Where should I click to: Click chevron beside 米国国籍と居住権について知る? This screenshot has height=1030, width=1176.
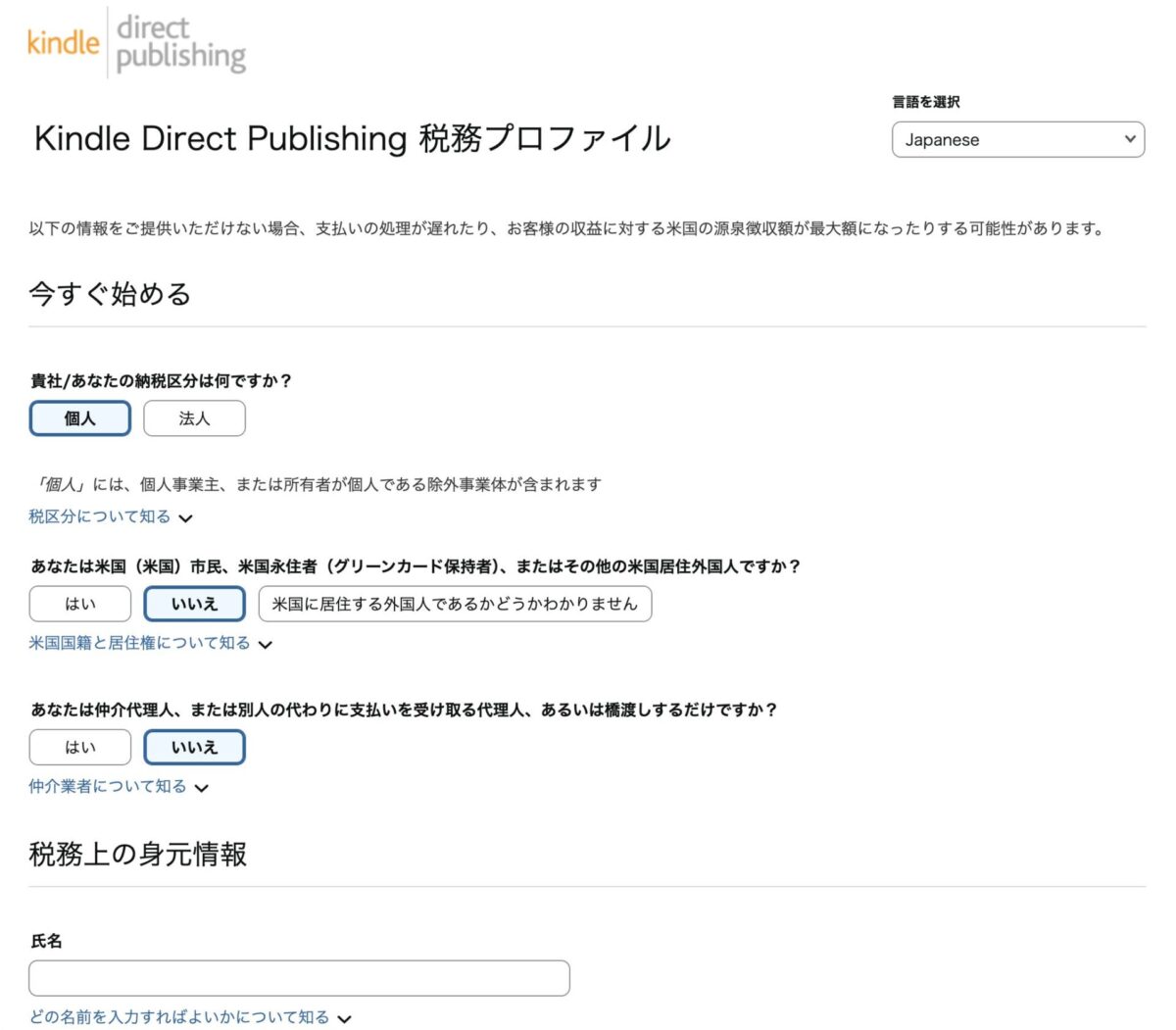point(266,645)
